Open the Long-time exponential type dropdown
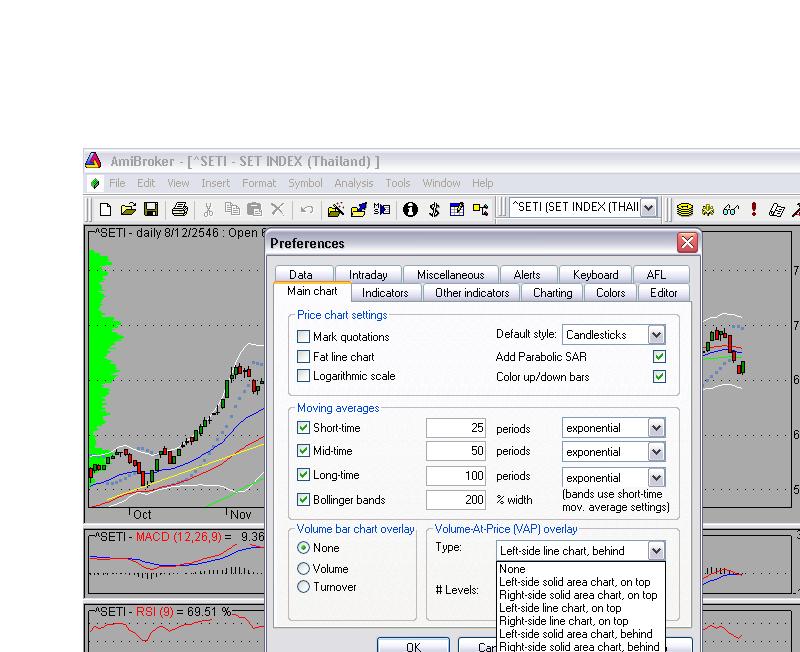Screen dimensions: 800x652 coord(656,478)
